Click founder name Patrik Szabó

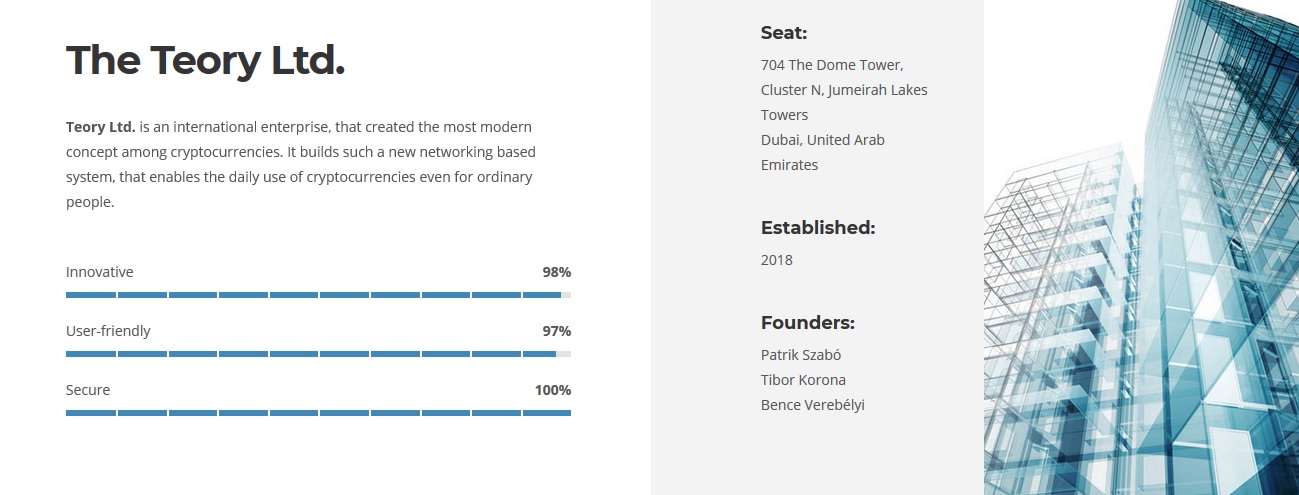(x=801, y=355)
